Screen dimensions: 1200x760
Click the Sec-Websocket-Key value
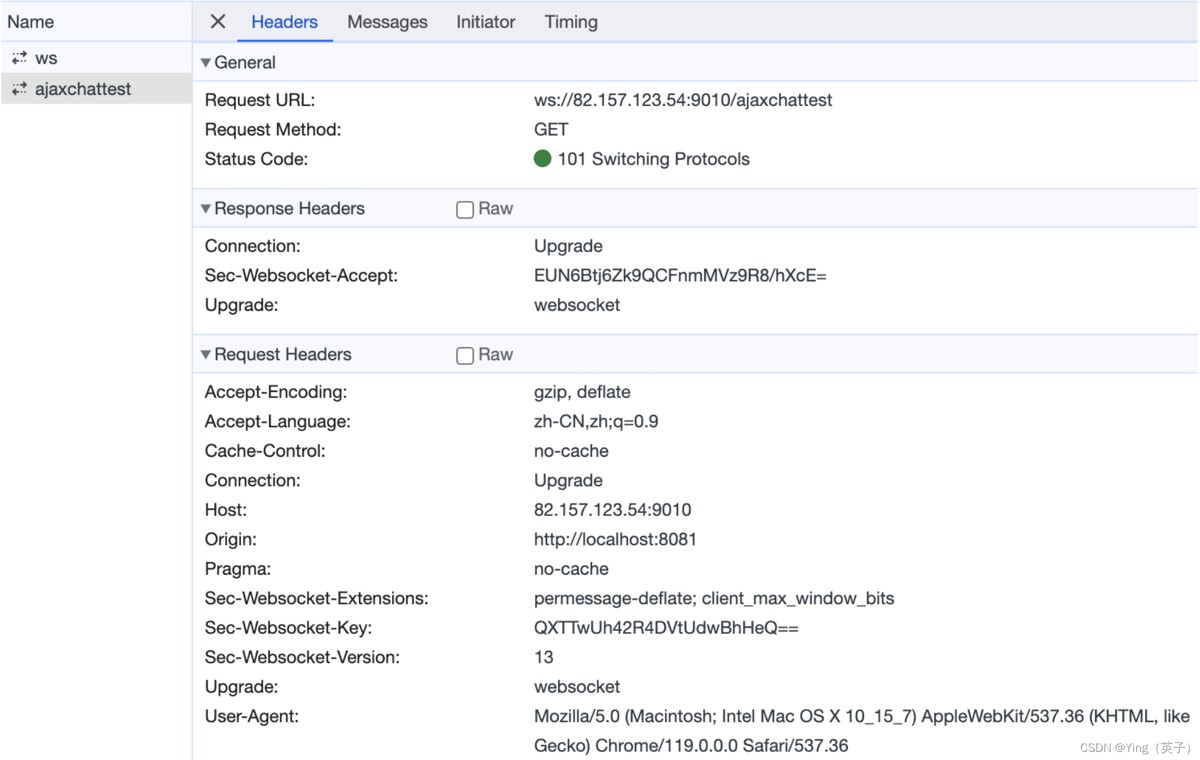(x=666, y=628)
